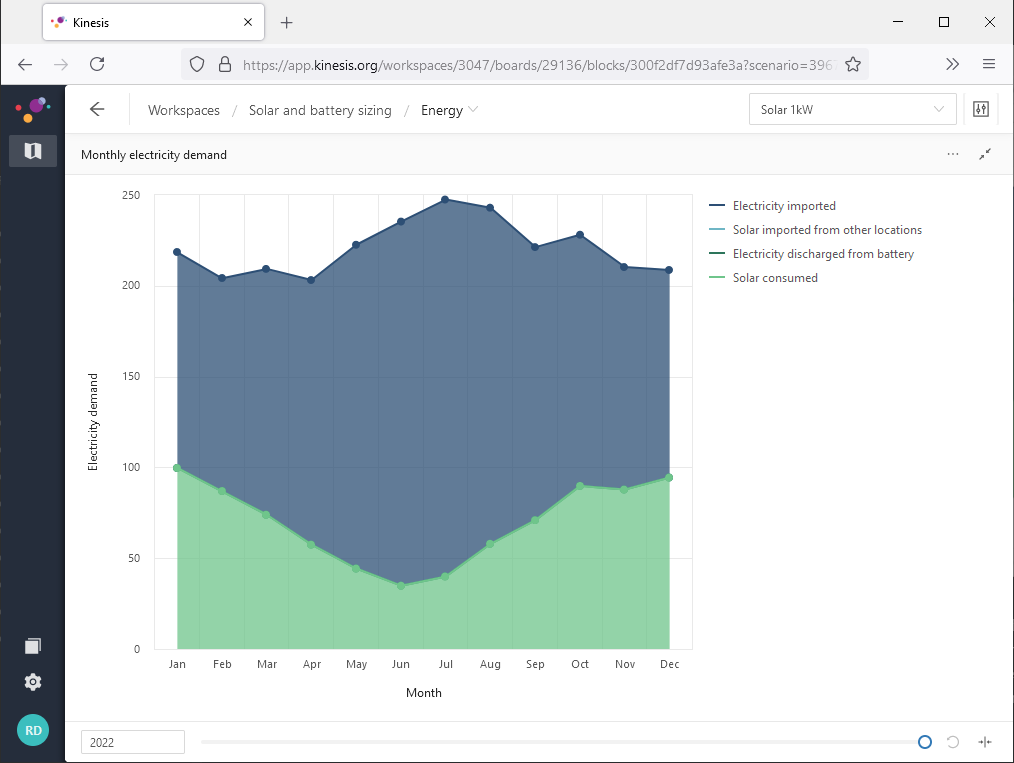Viewport: 1014px width, 763px height.
Task: Reload the page
Action: coord(97,64)
